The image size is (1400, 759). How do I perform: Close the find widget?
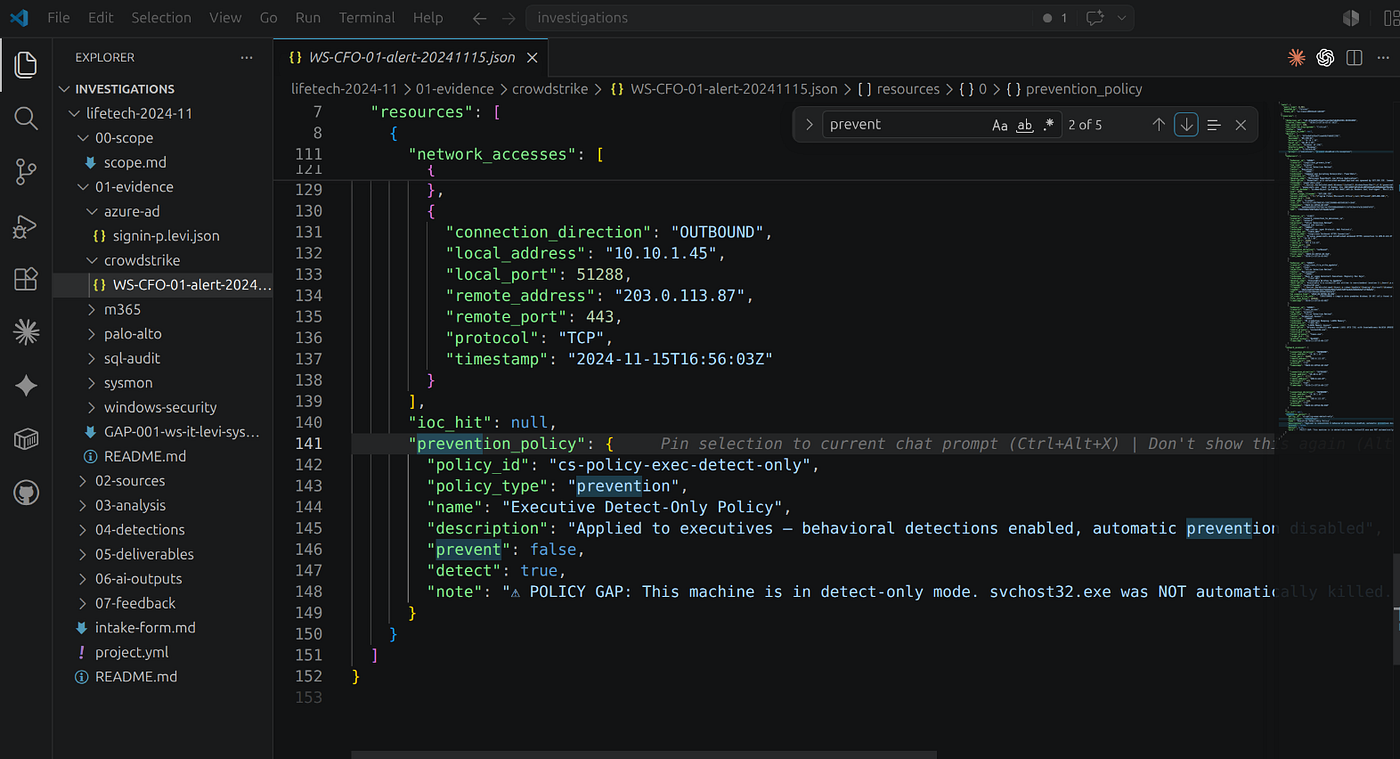(x=1241, y=125)
